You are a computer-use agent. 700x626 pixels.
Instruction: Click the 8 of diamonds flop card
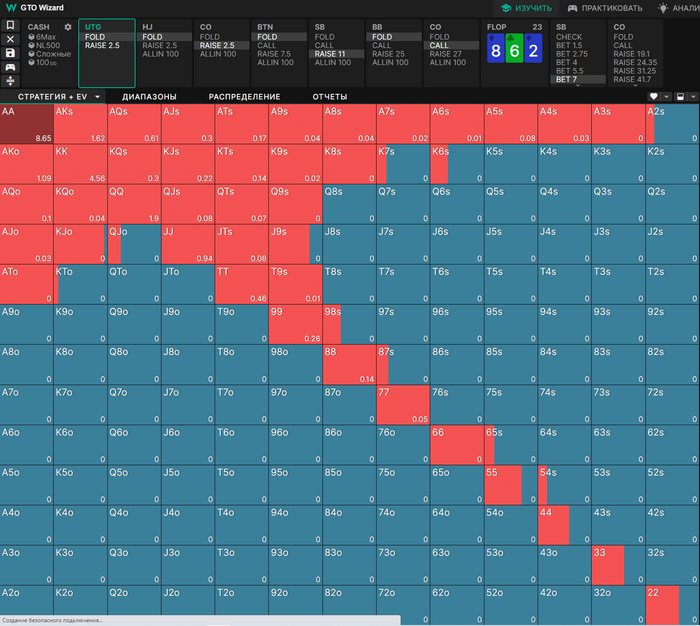pos(496,48)
